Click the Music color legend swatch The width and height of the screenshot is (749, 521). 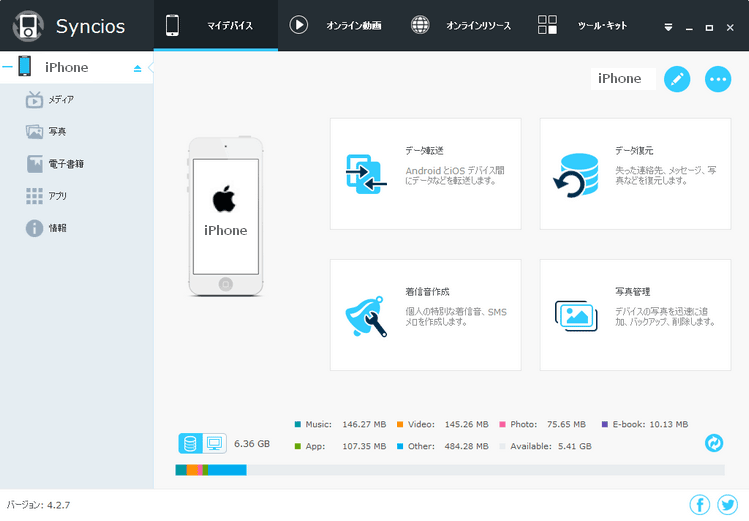click(298, 424)
